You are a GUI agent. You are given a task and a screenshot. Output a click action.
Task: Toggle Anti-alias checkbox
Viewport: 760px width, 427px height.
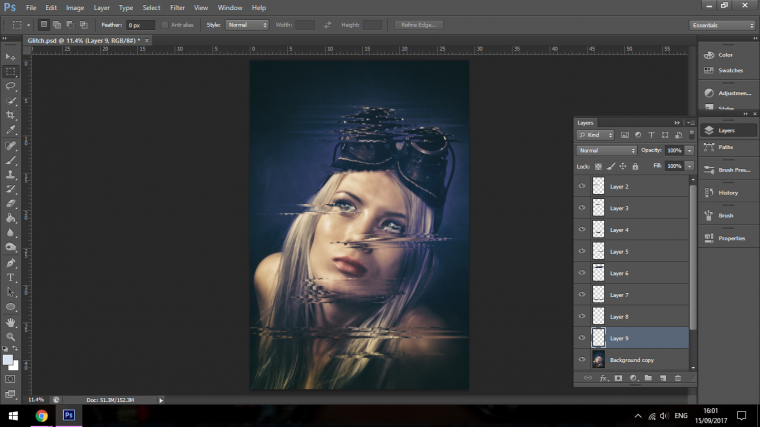point(165,25)
